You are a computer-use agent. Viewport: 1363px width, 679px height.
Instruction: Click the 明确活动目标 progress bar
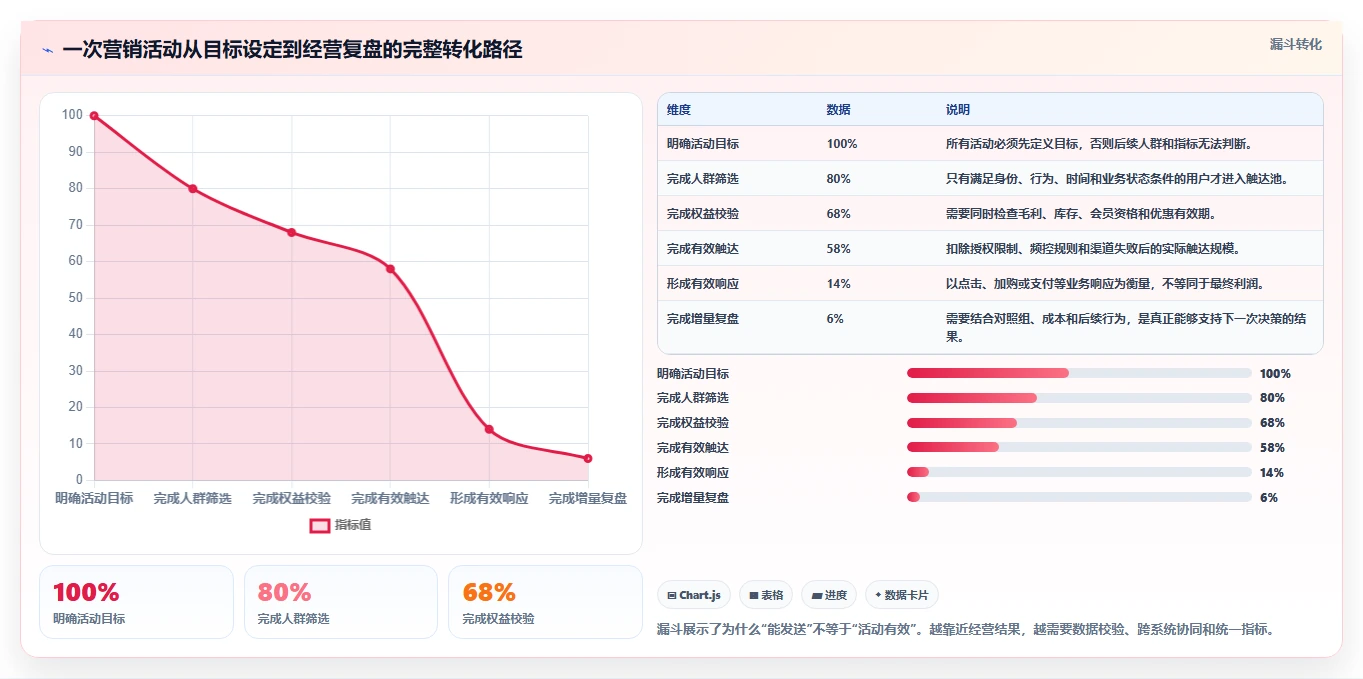point(1079,373)
